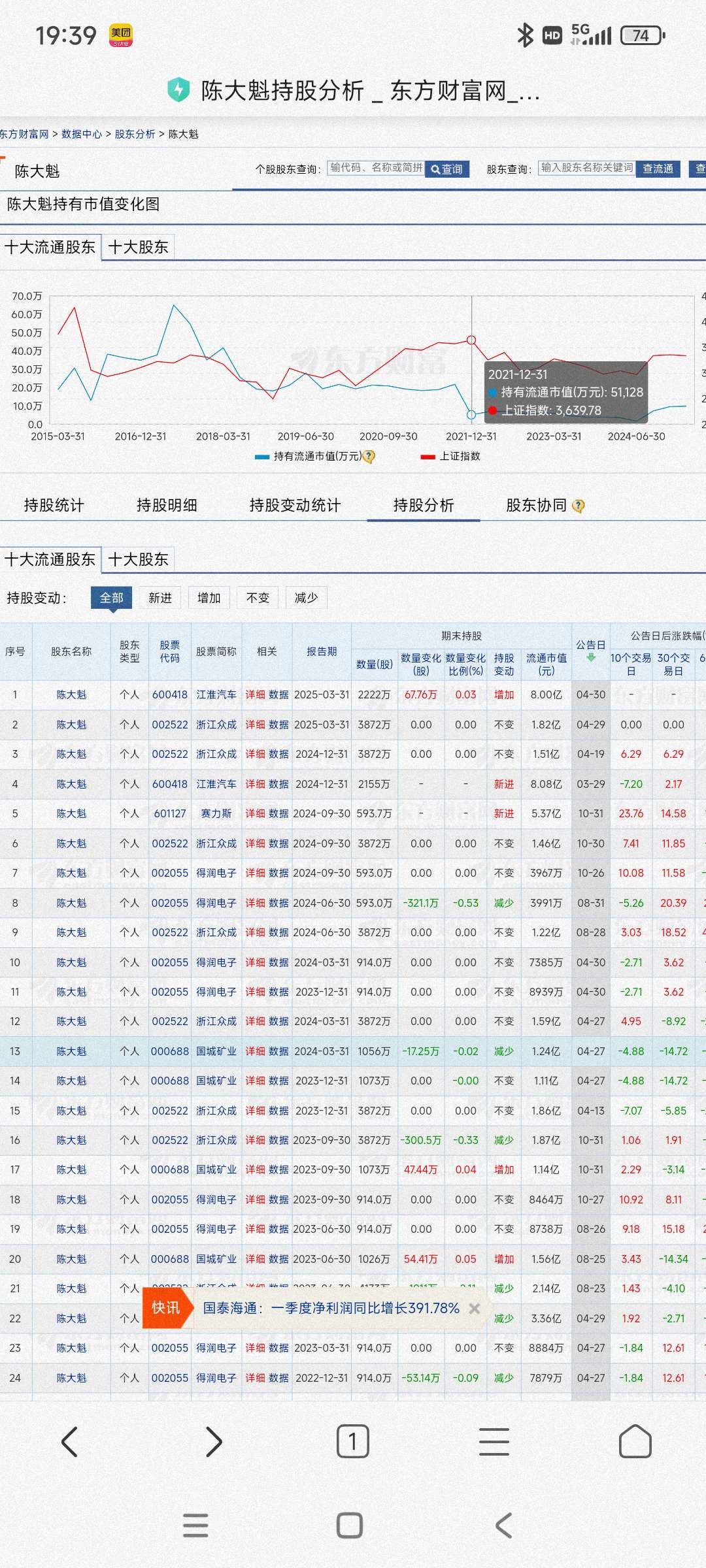Image resolution: width=706 pixels, height=1568 pixels.
Task: Sort by the 数量(股) column header
Action: click(x=375, y=664)
